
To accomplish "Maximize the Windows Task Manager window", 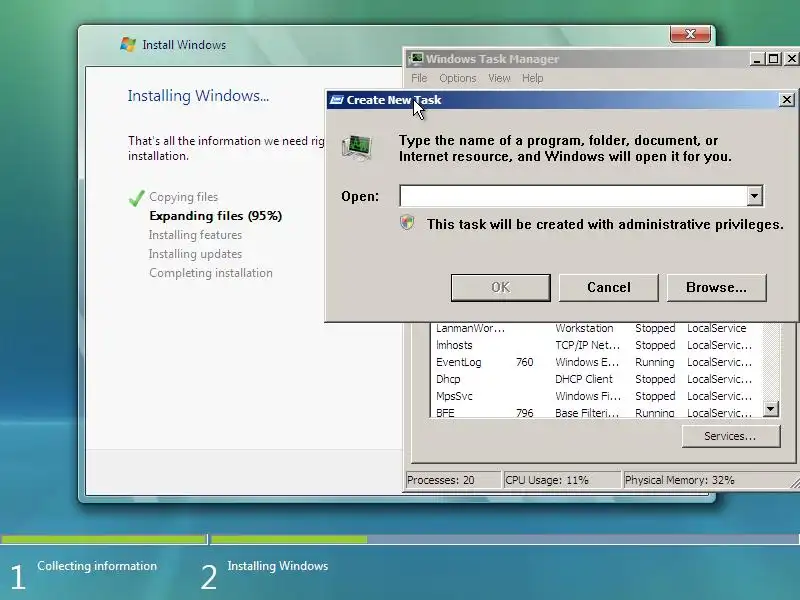I will pos(773,59).
